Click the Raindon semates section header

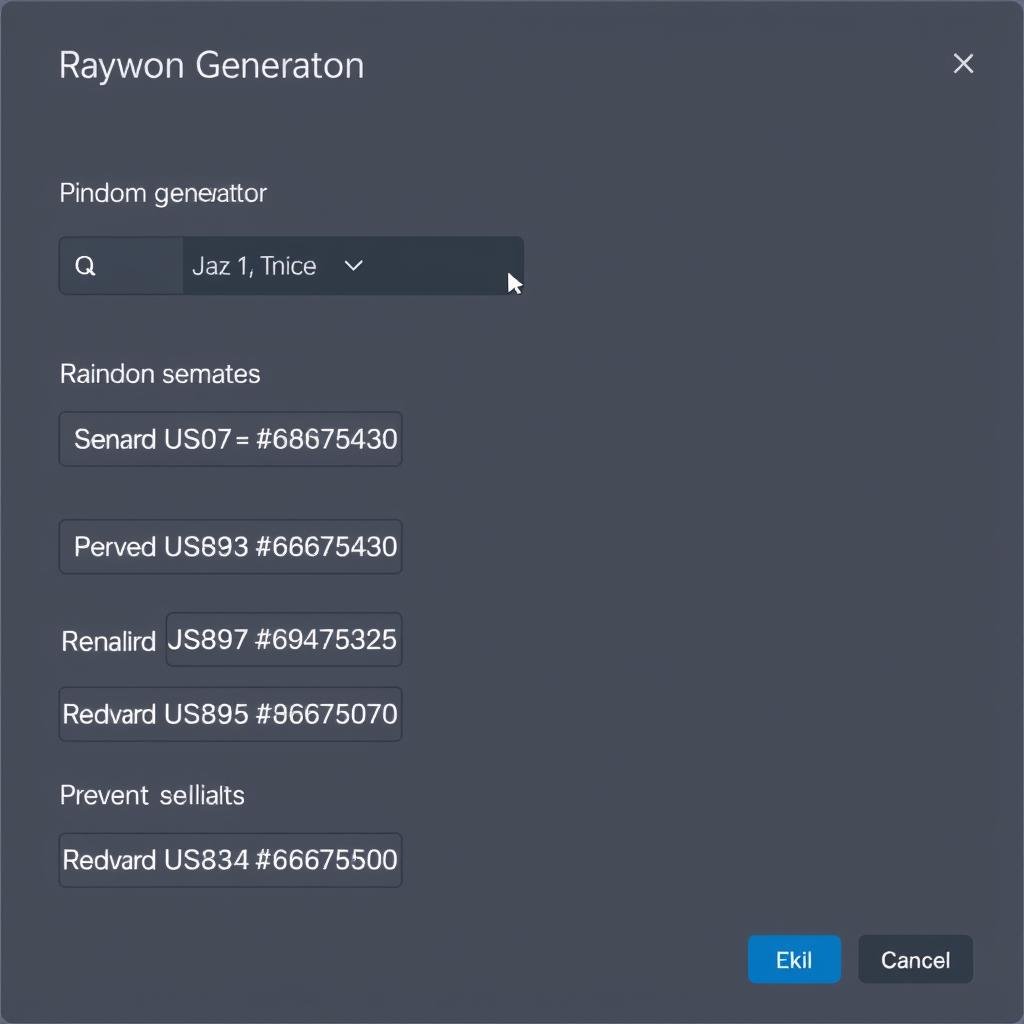pos(160,374)
